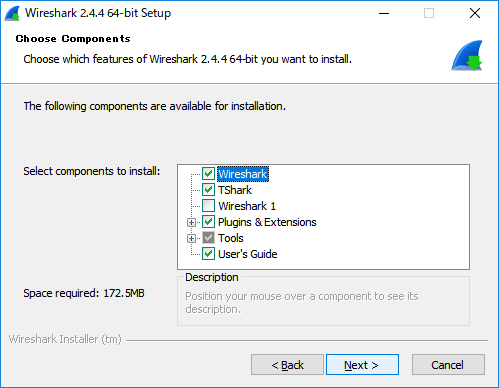The image size is (499, 388).
Task: Toggle the Plugins & Extensions checkbox
Action: (x=208, y=222)
